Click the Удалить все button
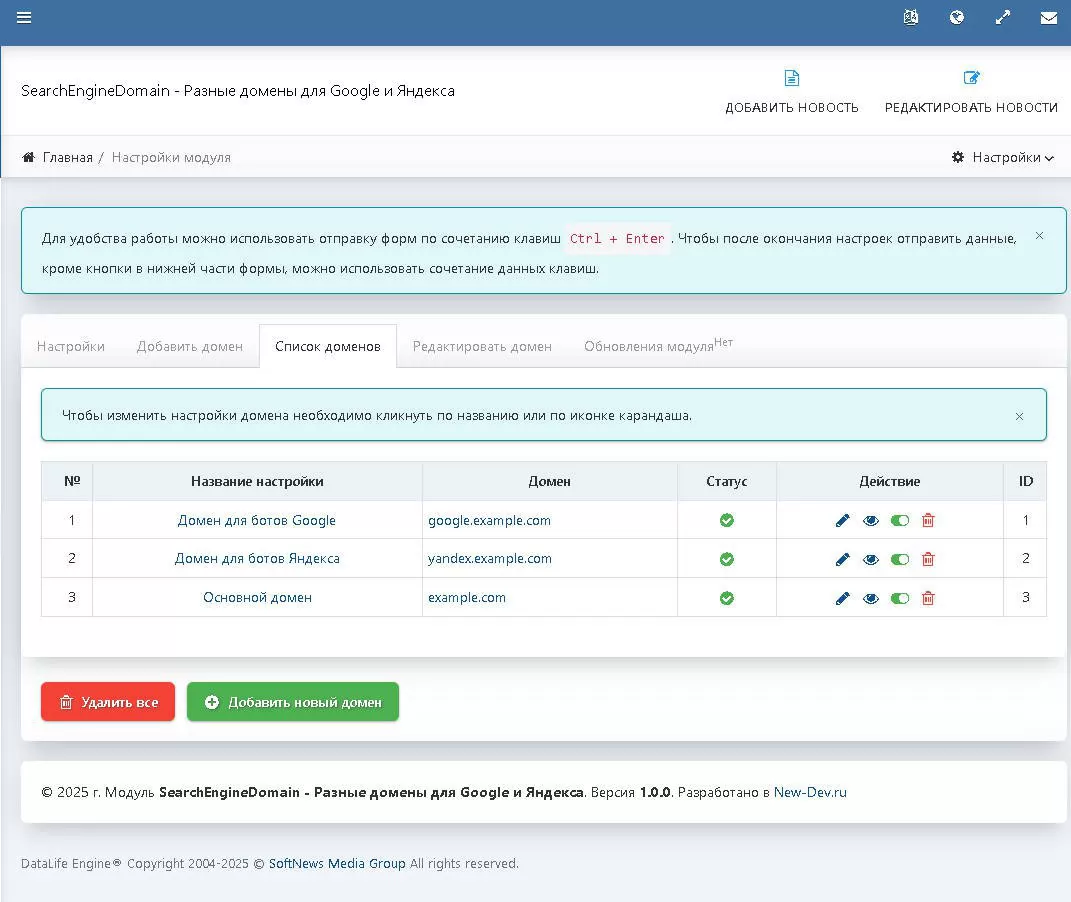The image size is (1071, 902). click(108, 702)
